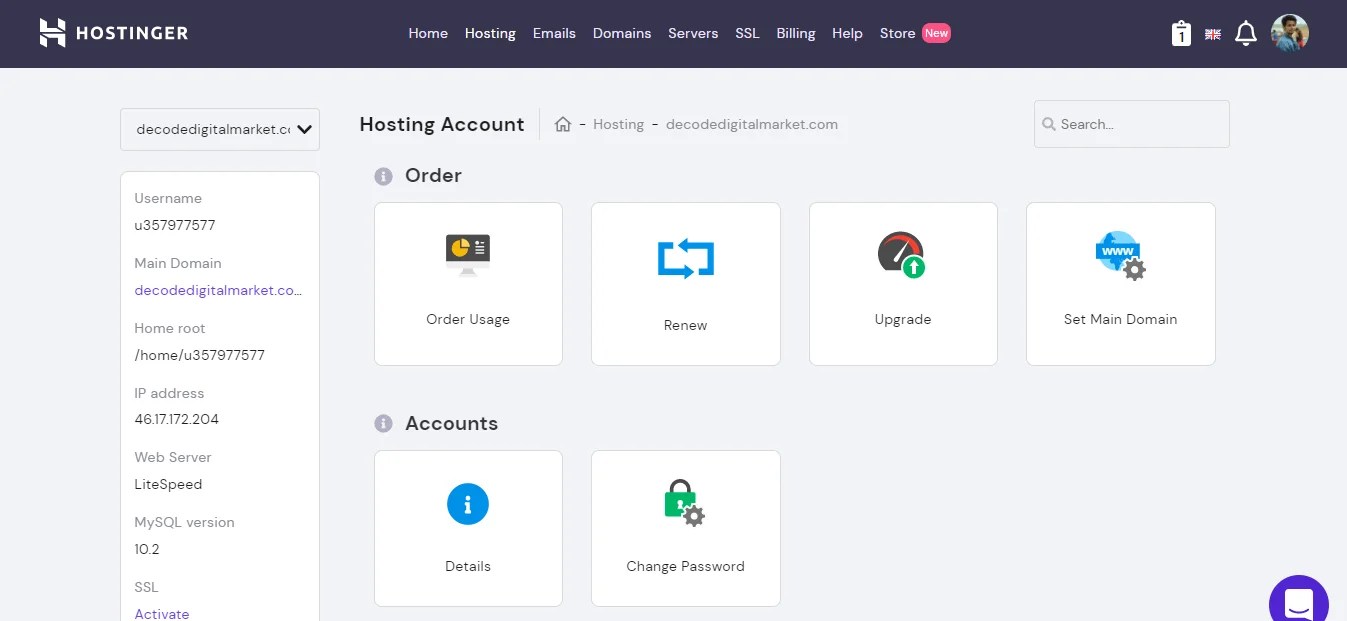Click the Renew arrows icon
Viewport: 1347px width, 621px height.
(686, 259)
